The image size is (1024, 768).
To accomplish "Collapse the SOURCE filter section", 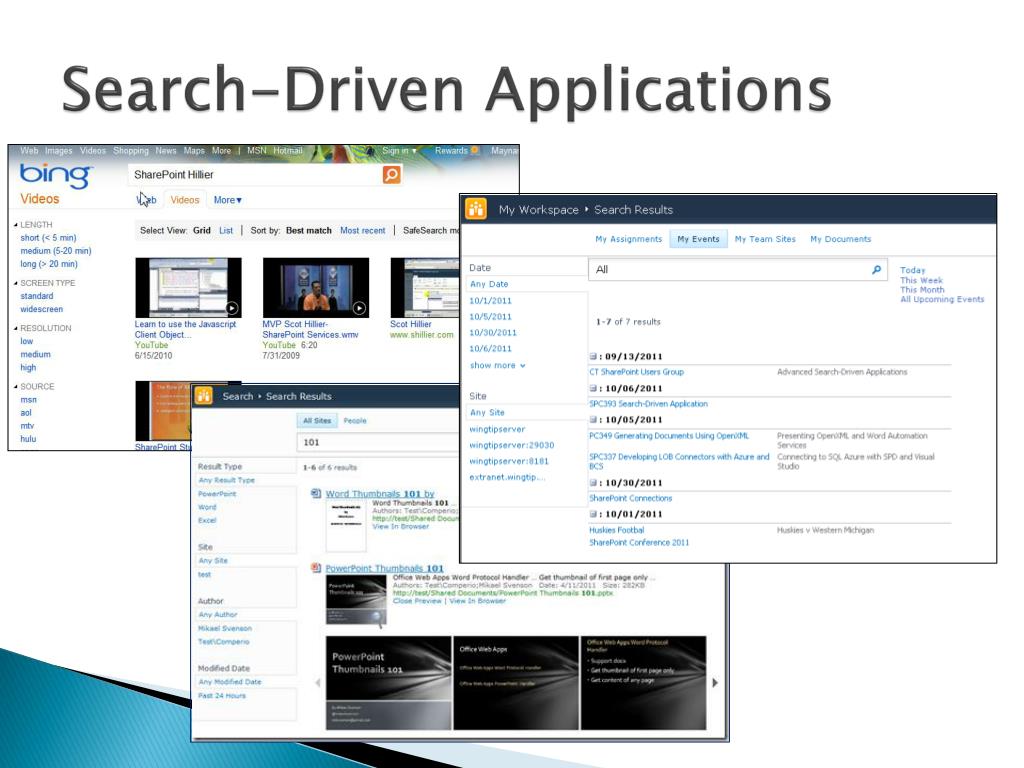I will 16,387.
